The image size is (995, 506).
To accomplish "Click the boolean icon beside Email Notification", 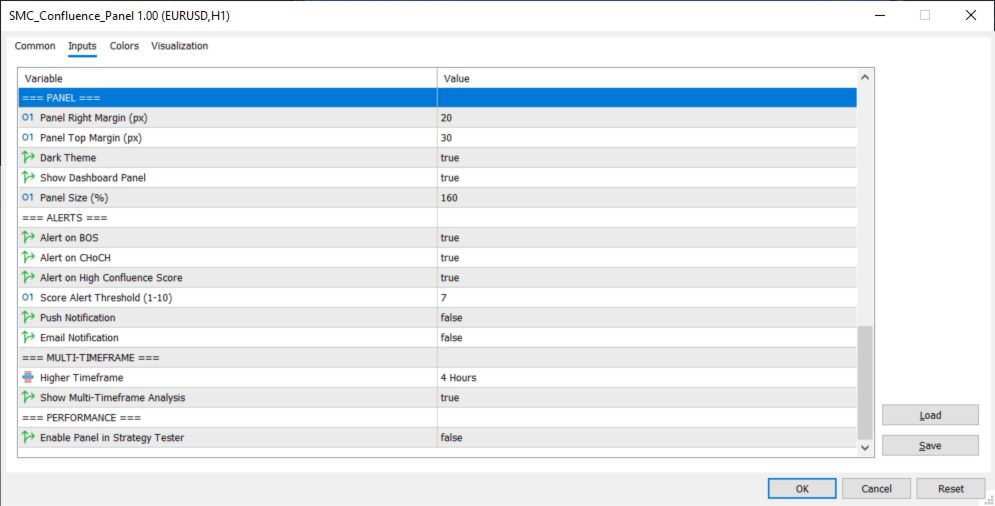I will click(x=28, y=337).
